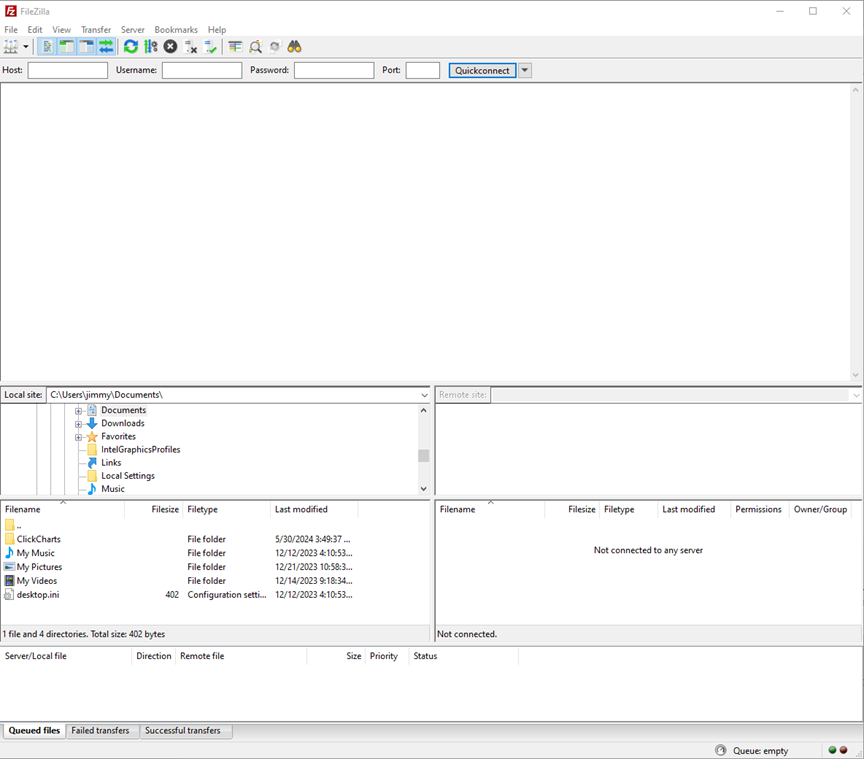The image size is (864, 759).
Task: Open the Remote site path dropdown
Action: 856,395
